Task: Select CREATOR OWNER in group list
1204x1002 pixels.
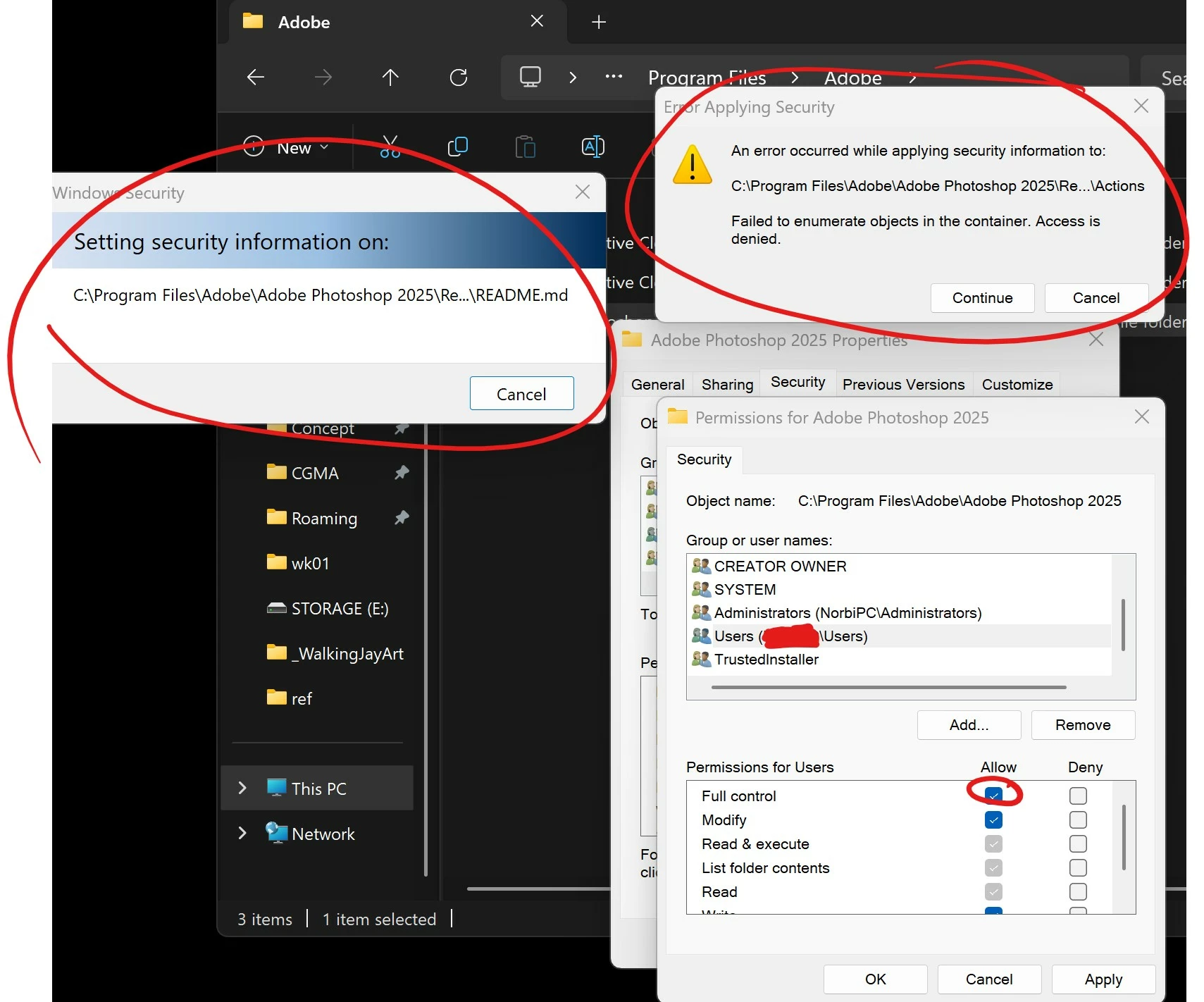Action: [x=900, y=566]
